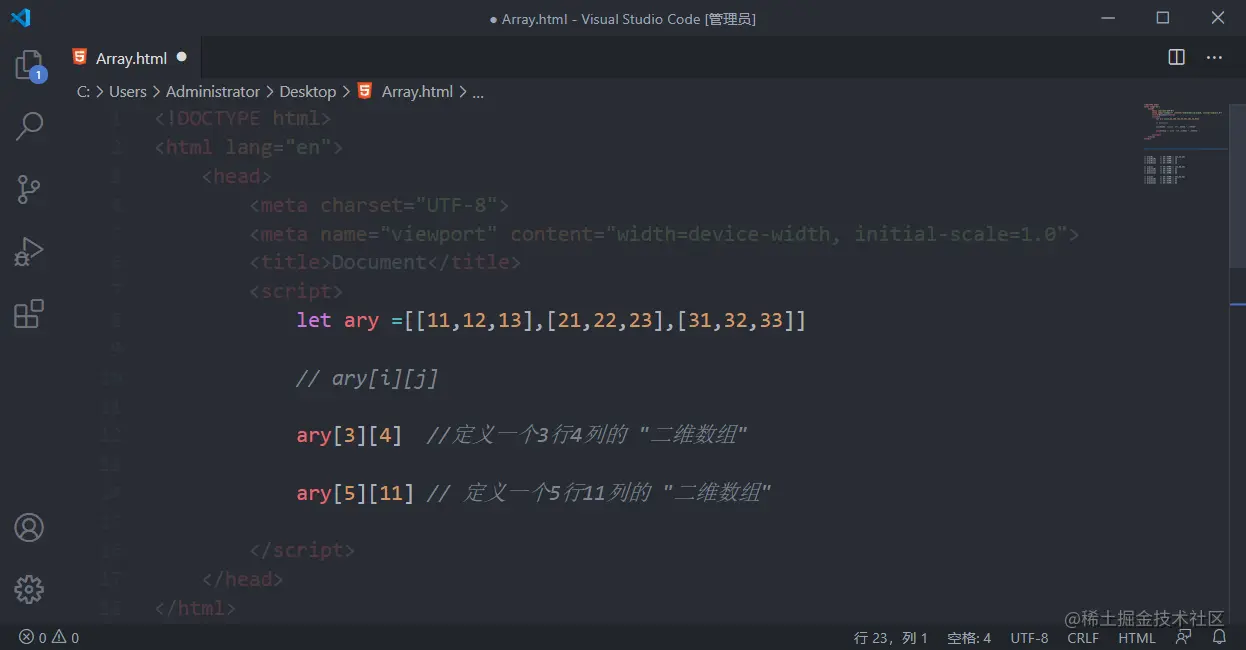Click the Tweet Feedback icon in status bar

pos(1183,637)
